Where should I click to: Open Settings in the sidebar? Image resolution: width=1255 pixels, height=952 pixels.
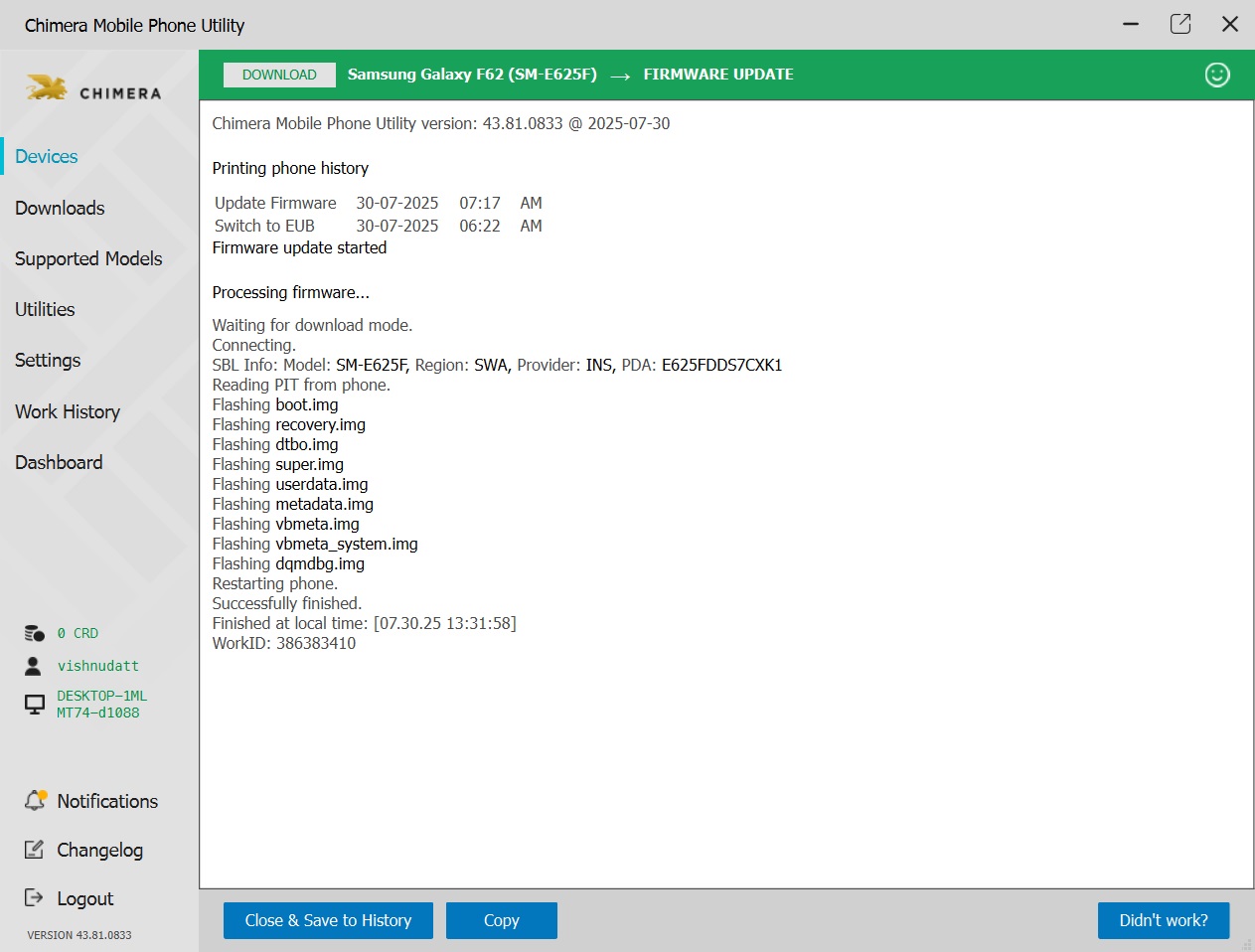[48, 360]
